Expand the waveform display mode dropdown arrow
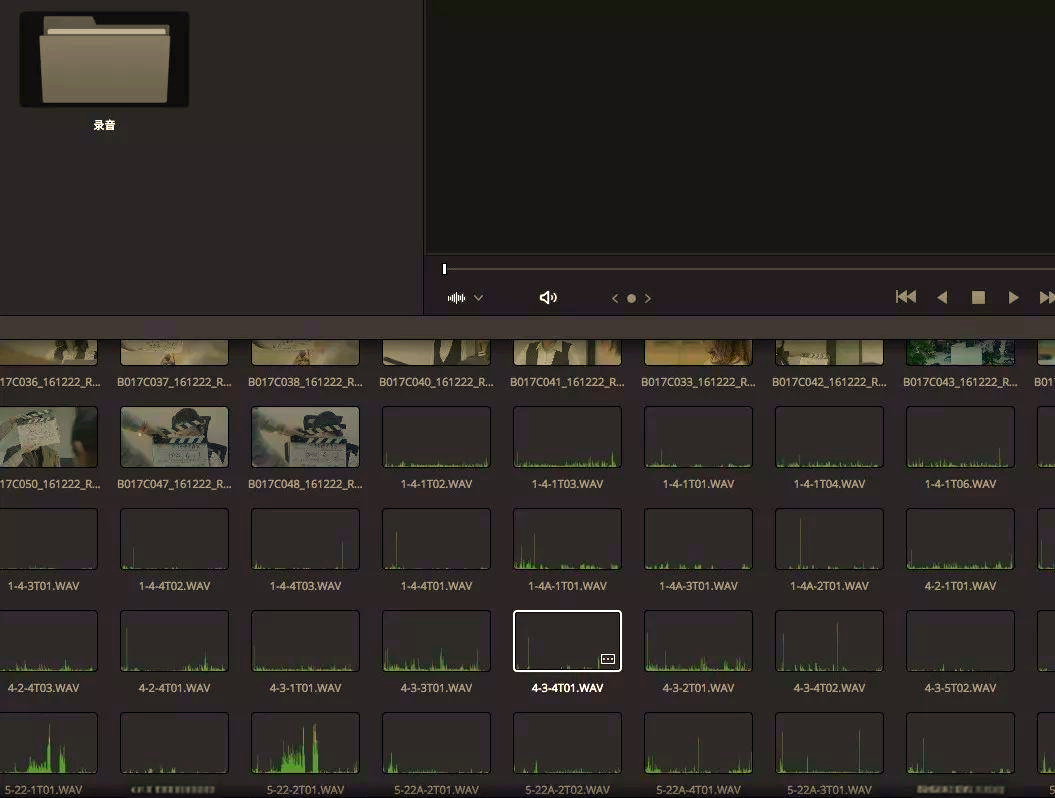The height and width of the screenshot is (798, 1055). click(x=479, y=298)
